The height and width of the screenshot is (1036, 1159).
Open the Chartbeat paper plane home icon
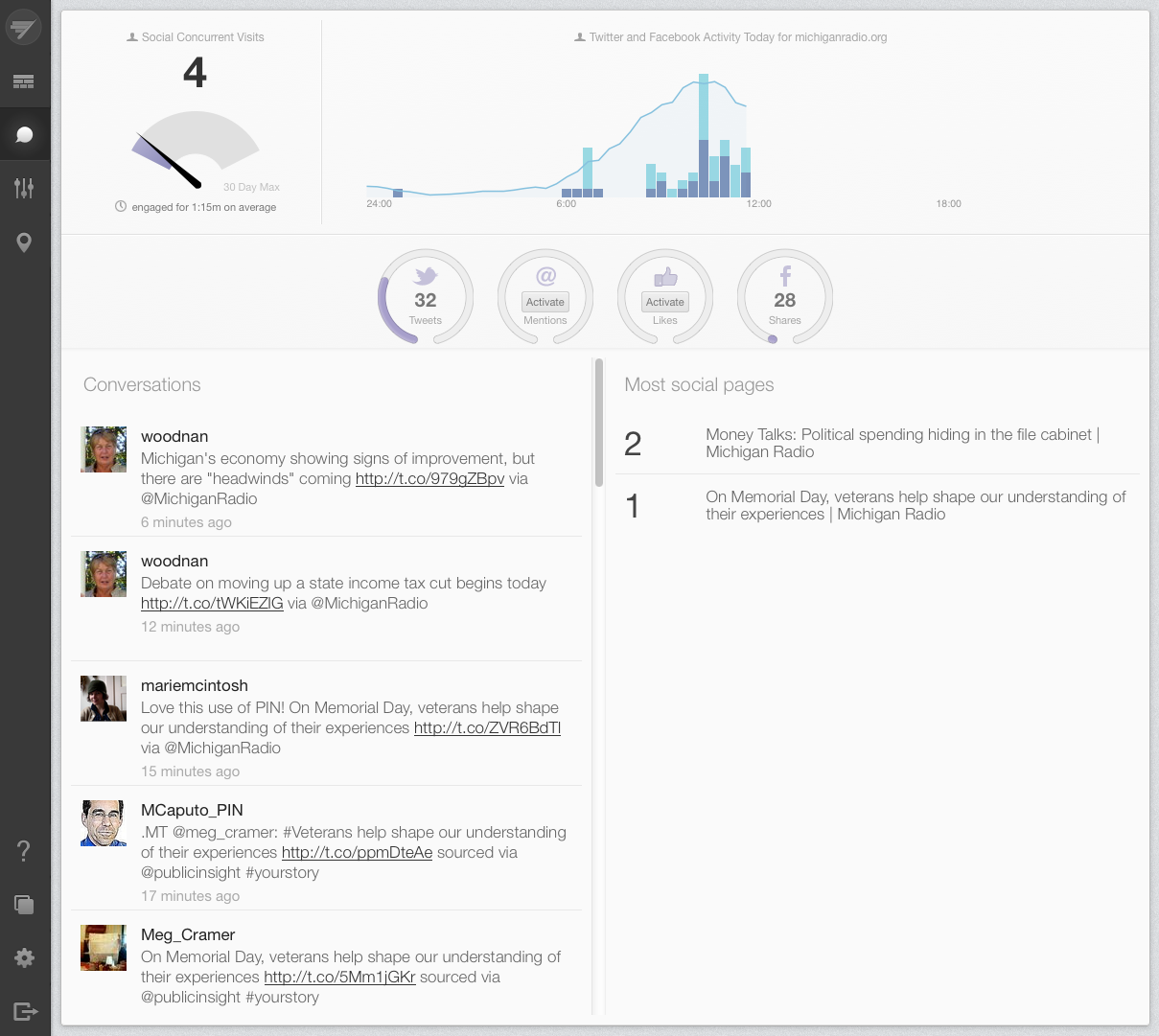tap(23, 26)
